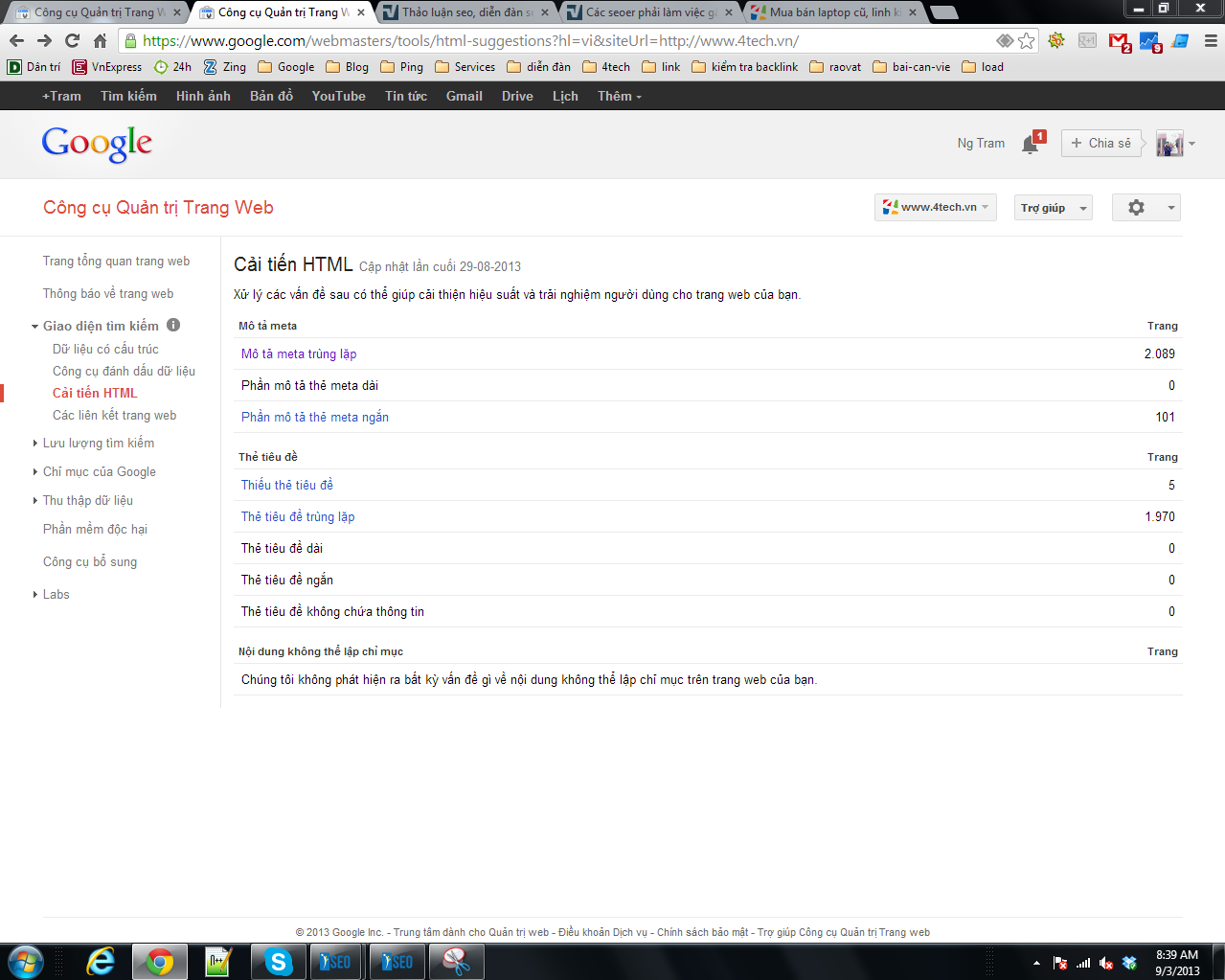
Task: Launch Internet Explorer from taskbar
Action: (x=100, y=962)
